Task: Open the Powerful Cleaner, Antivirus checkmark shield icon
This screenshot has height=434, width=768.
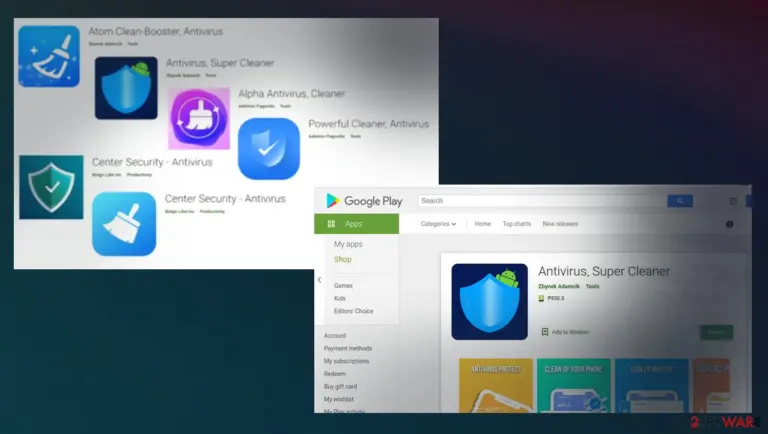Action: 269,149
